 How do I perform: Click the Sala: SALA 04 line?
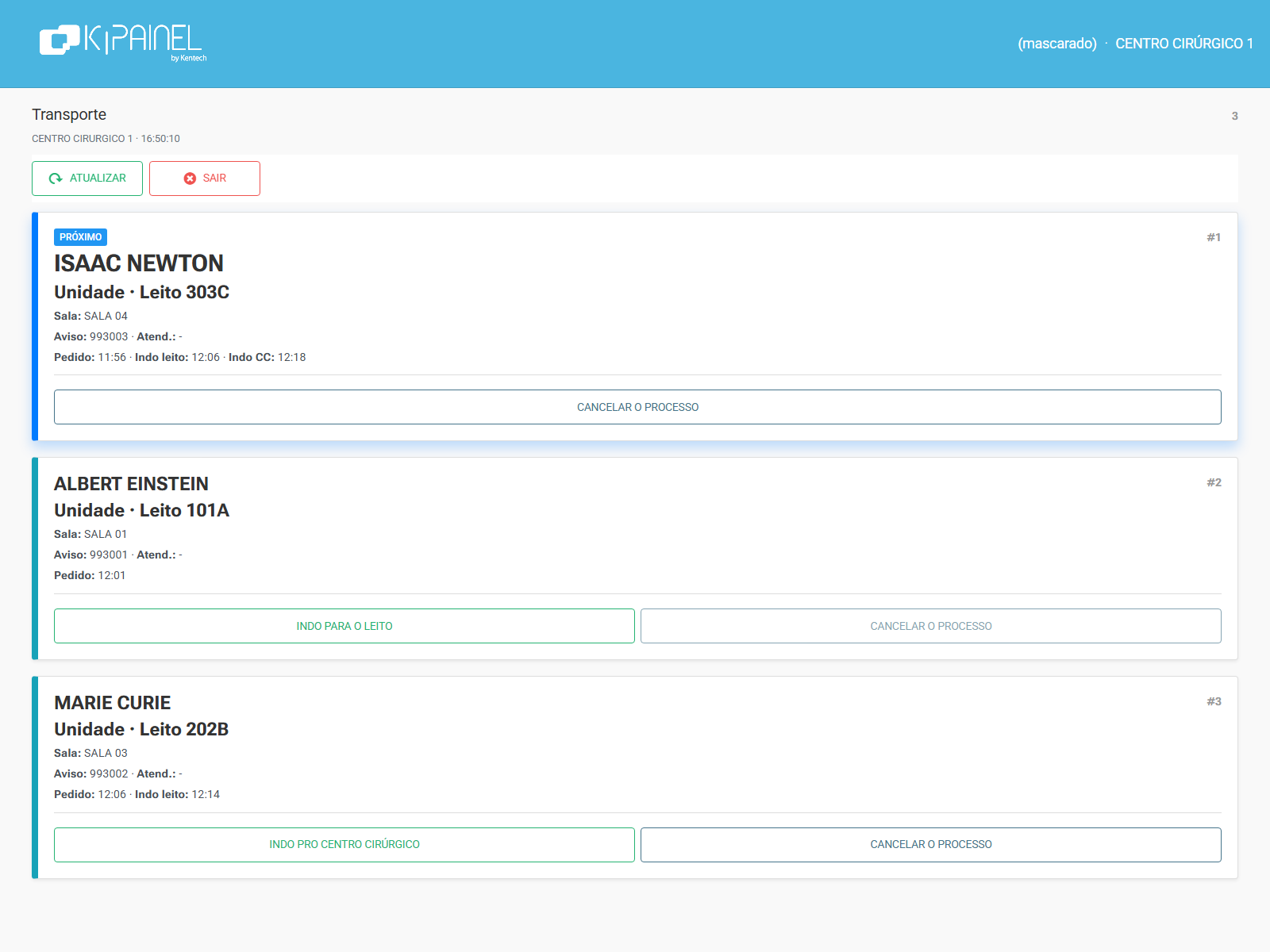tap(90, 316)
